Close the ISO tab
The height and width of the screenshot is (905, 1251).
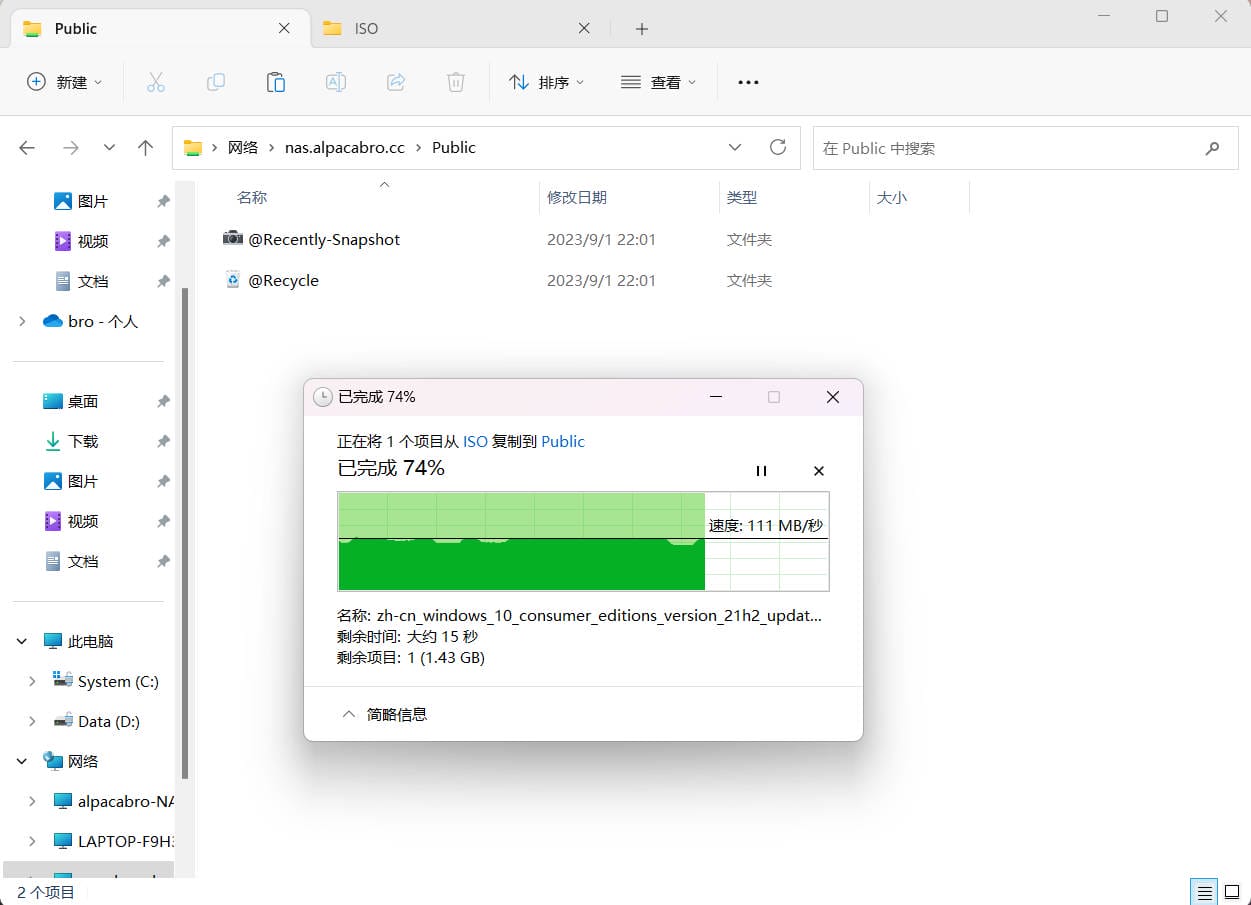point(584,28)
